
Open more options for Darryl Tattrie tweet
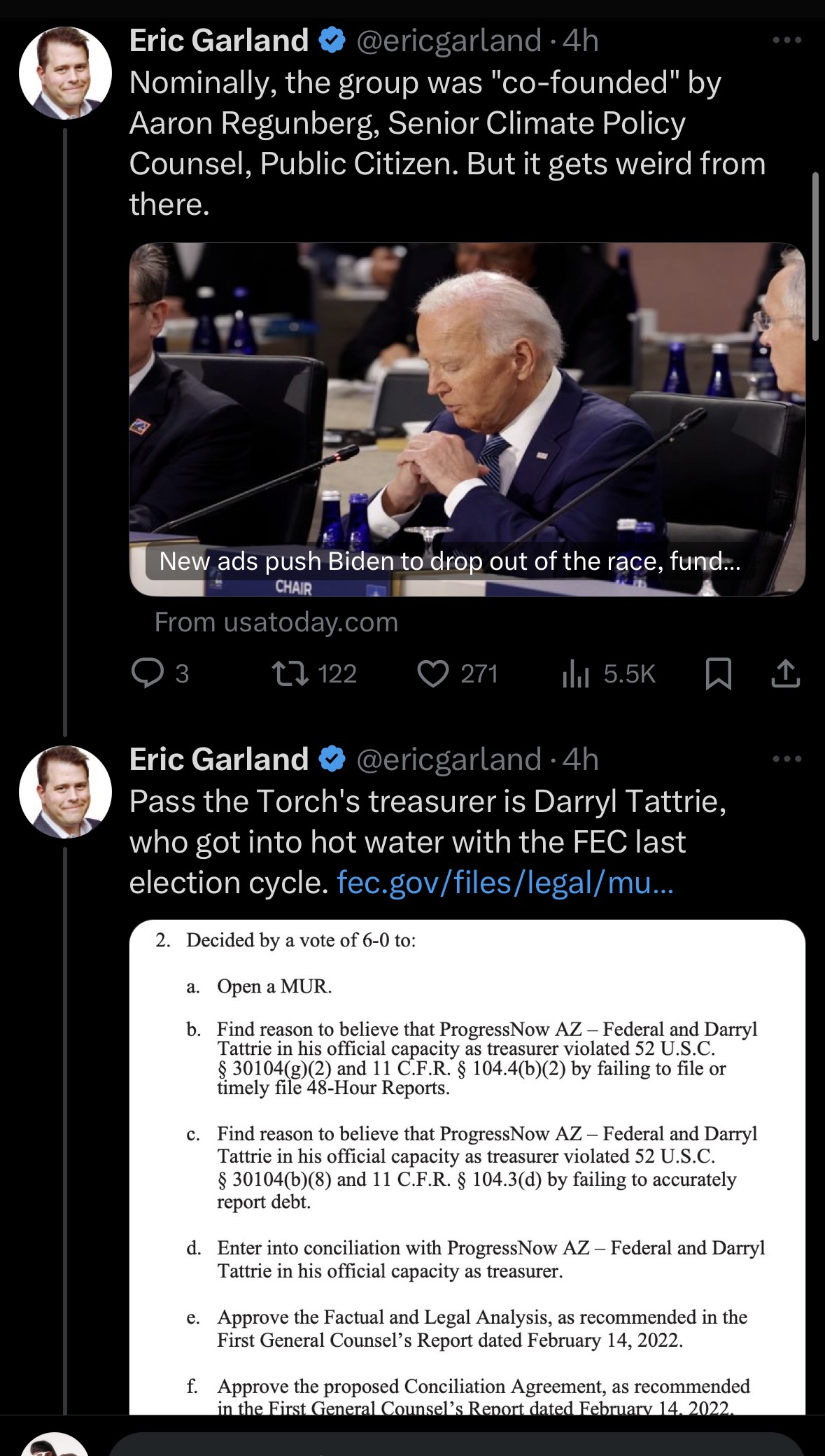(x=787, y=759)
